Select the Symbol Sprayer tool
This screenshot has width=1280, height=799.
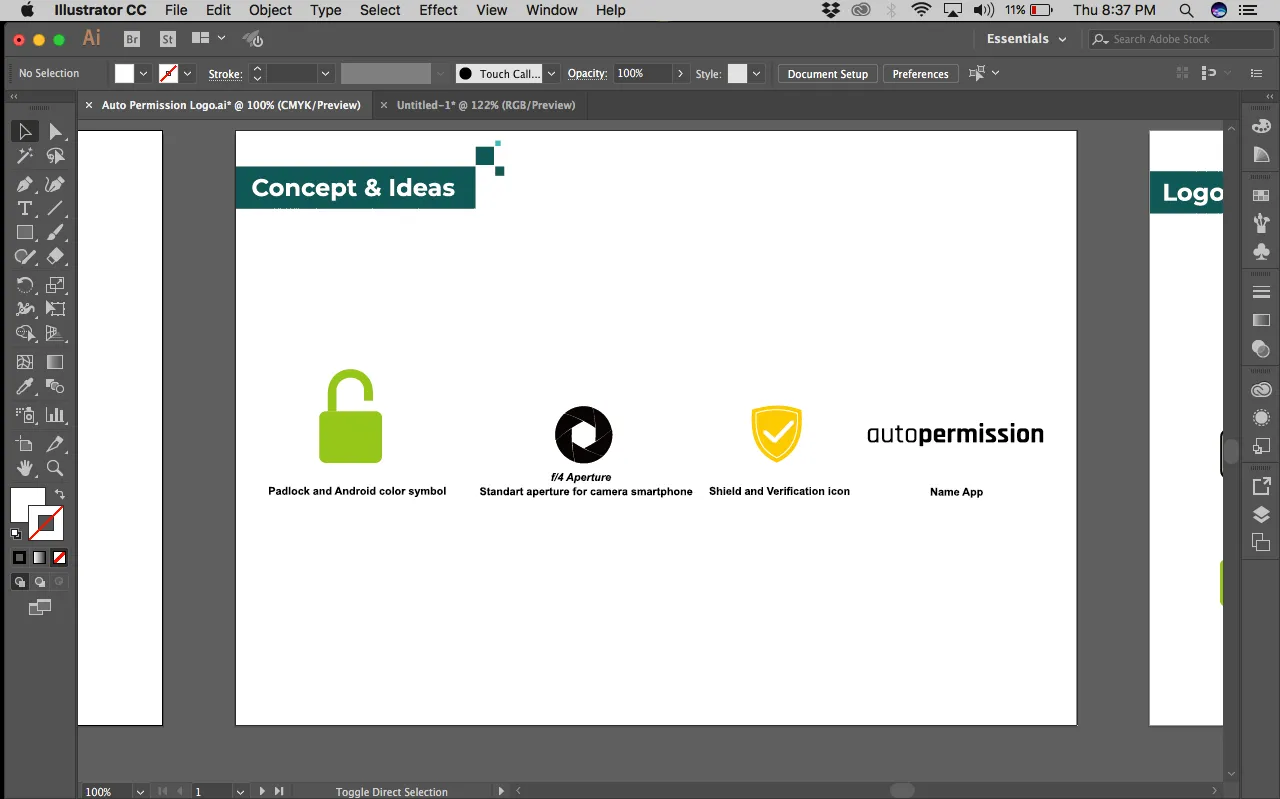(25, 414)
